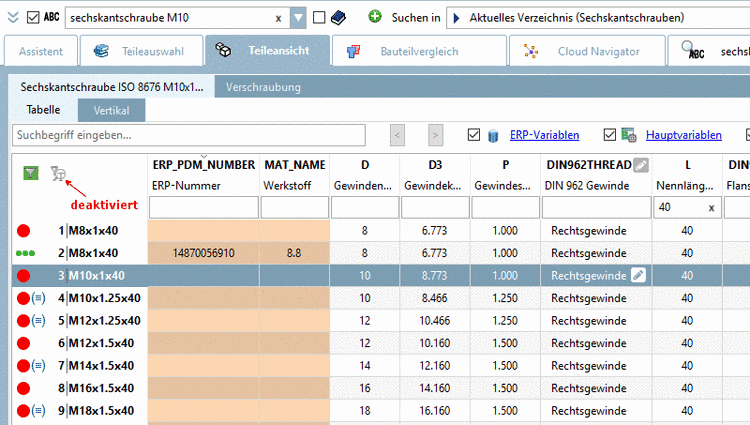Click the equals icon in row 5 M12x1.25x40
Screen dimensions: 750x425
click(x=38, y=321)
